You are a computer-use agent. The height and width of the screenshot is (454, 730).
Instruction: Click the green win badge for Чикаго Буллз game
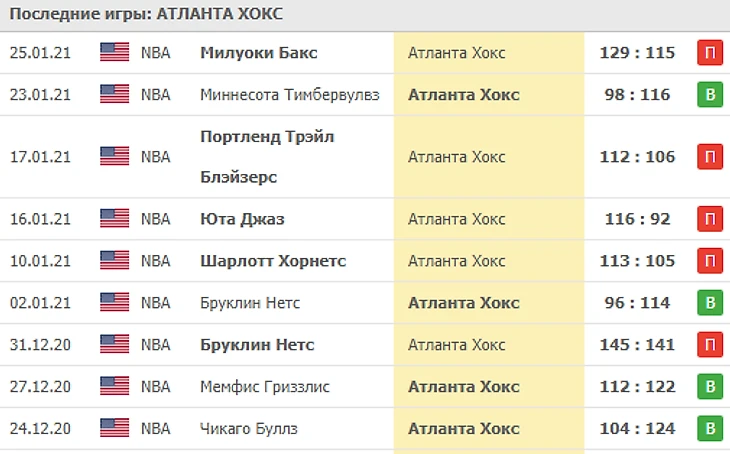tap(710, 428)
